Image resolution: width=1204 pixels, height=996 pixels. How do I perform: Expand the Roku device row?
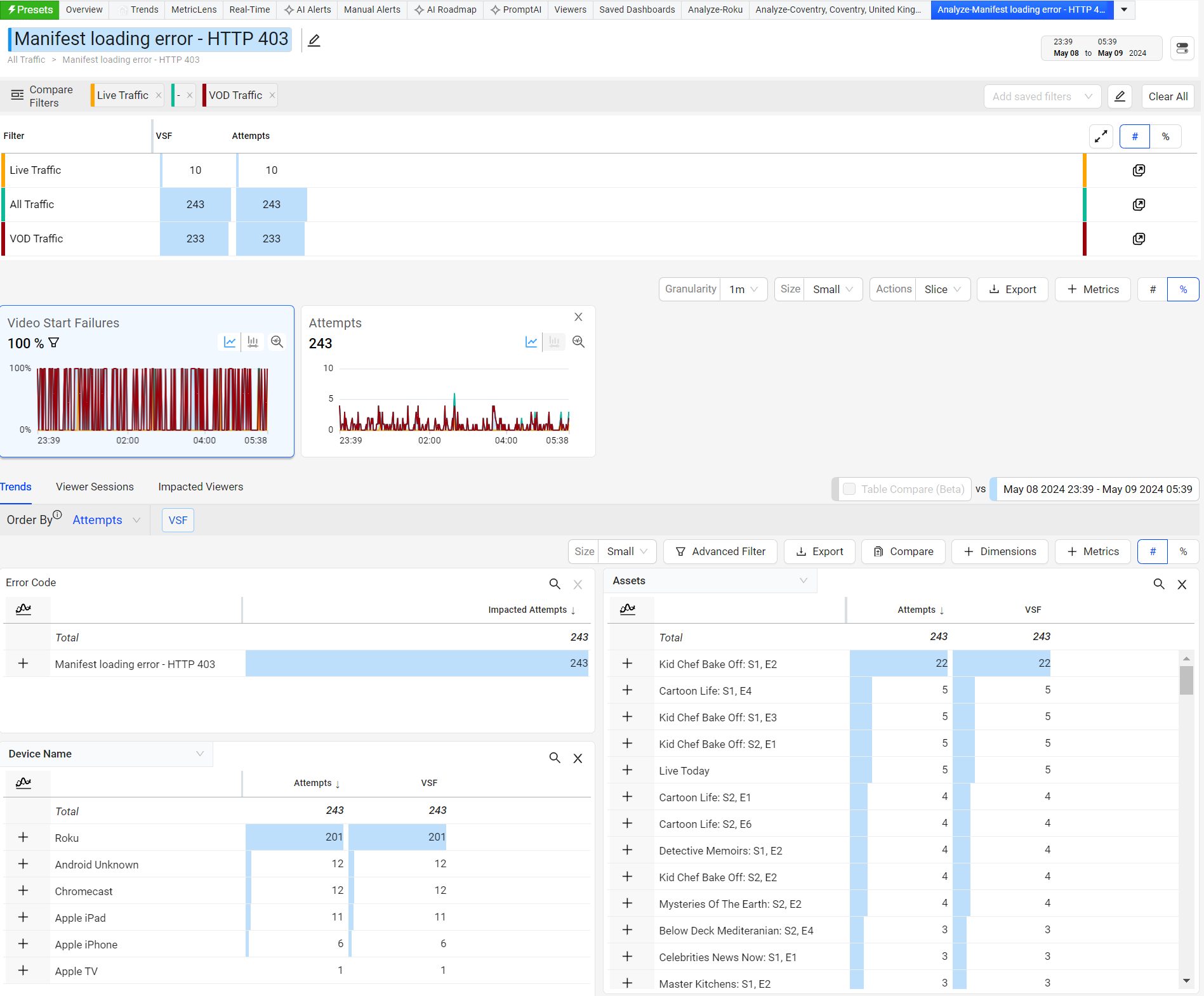pos(23,837)
